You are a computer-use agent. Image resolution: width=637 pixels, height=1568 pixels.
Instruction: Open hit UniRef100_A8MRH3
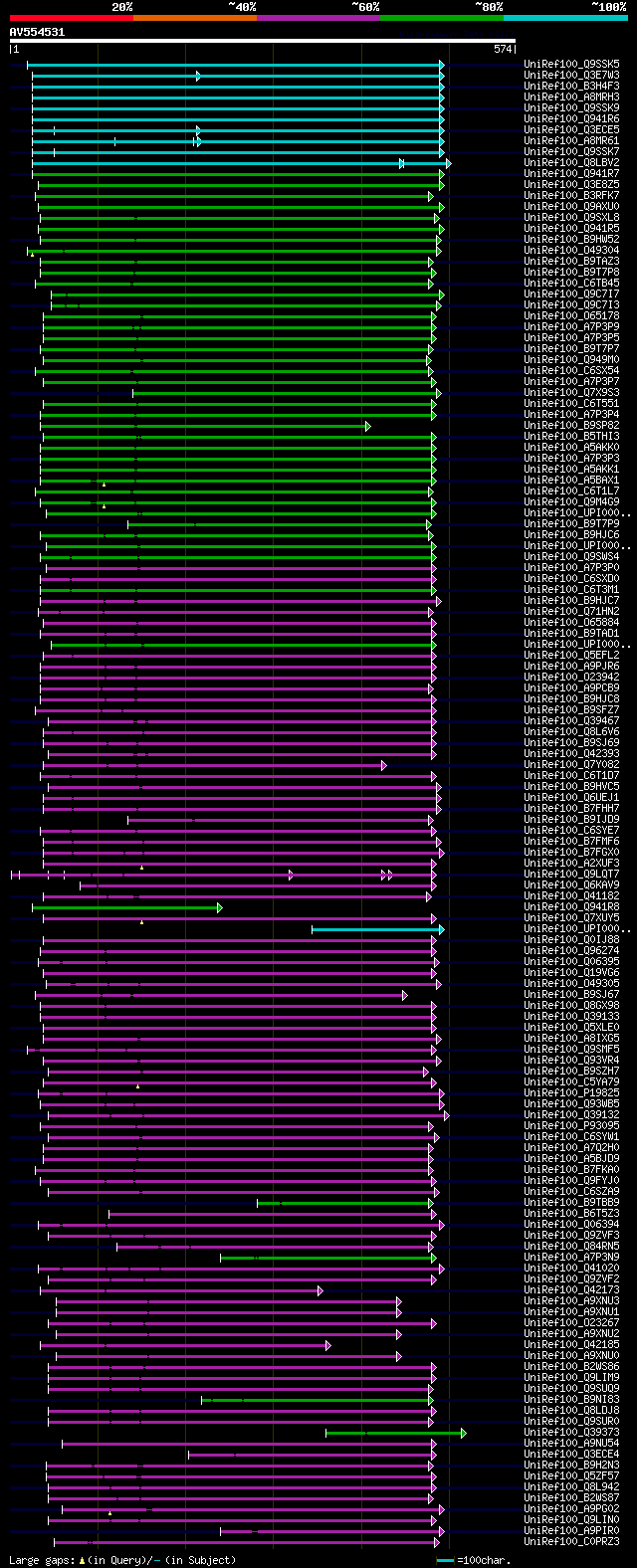coord(571,97)
